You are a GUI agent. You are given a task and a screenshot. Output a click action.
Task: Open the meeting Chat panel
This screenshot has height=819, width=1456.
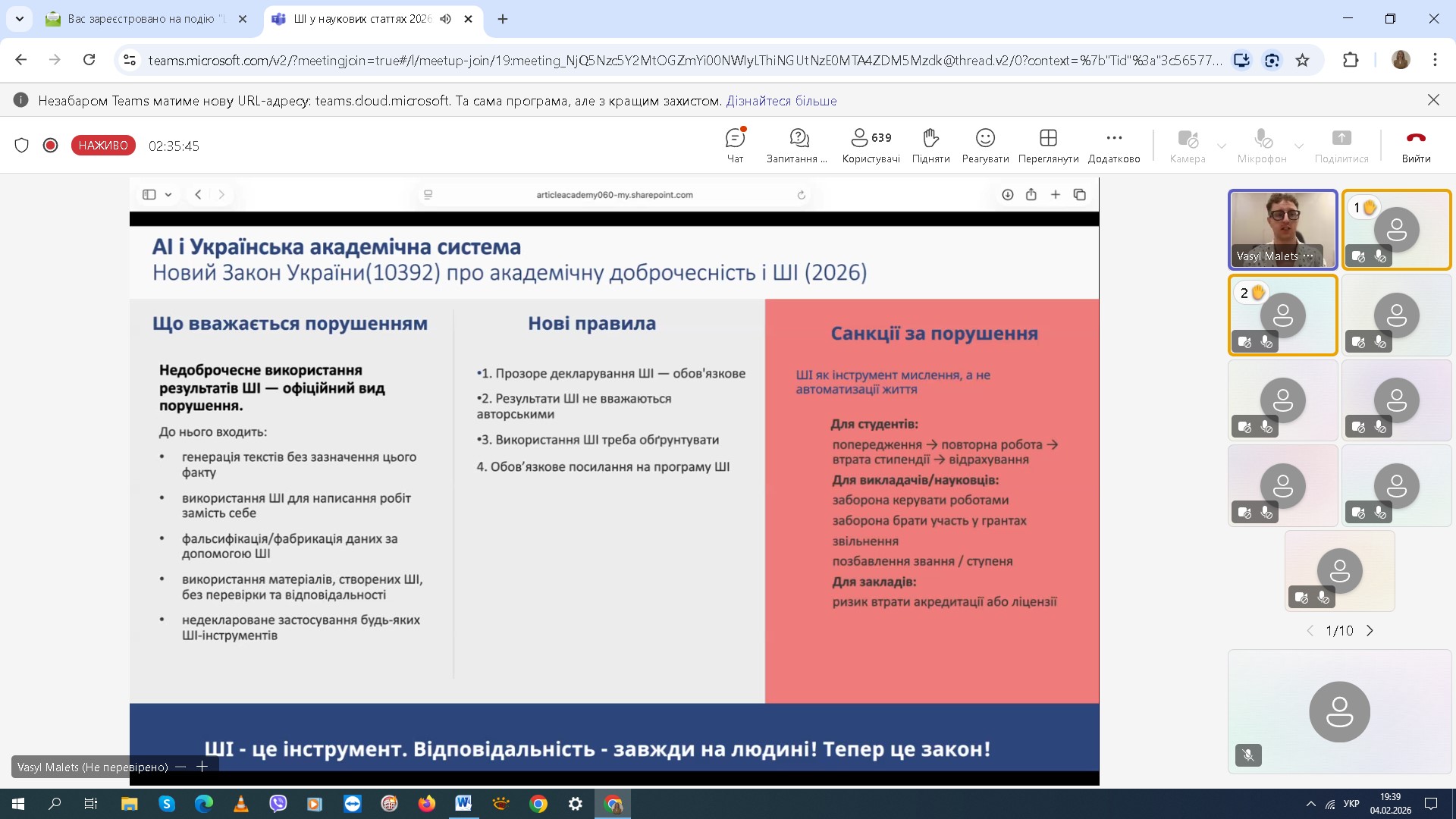[735, 145]
